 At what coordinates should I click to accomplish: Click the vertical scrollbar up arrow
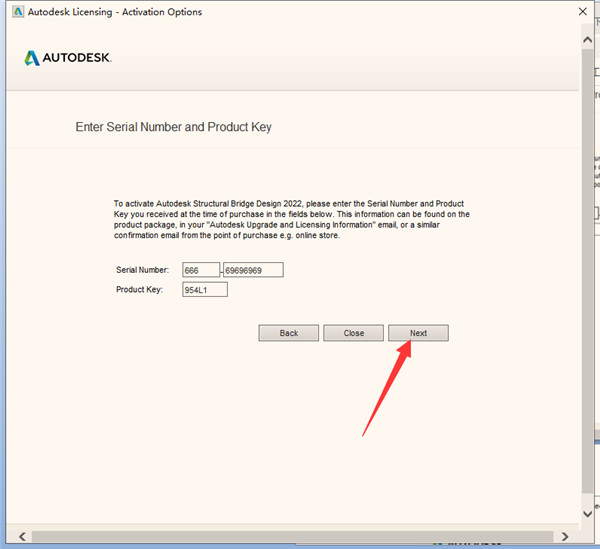tap(587, 40)
